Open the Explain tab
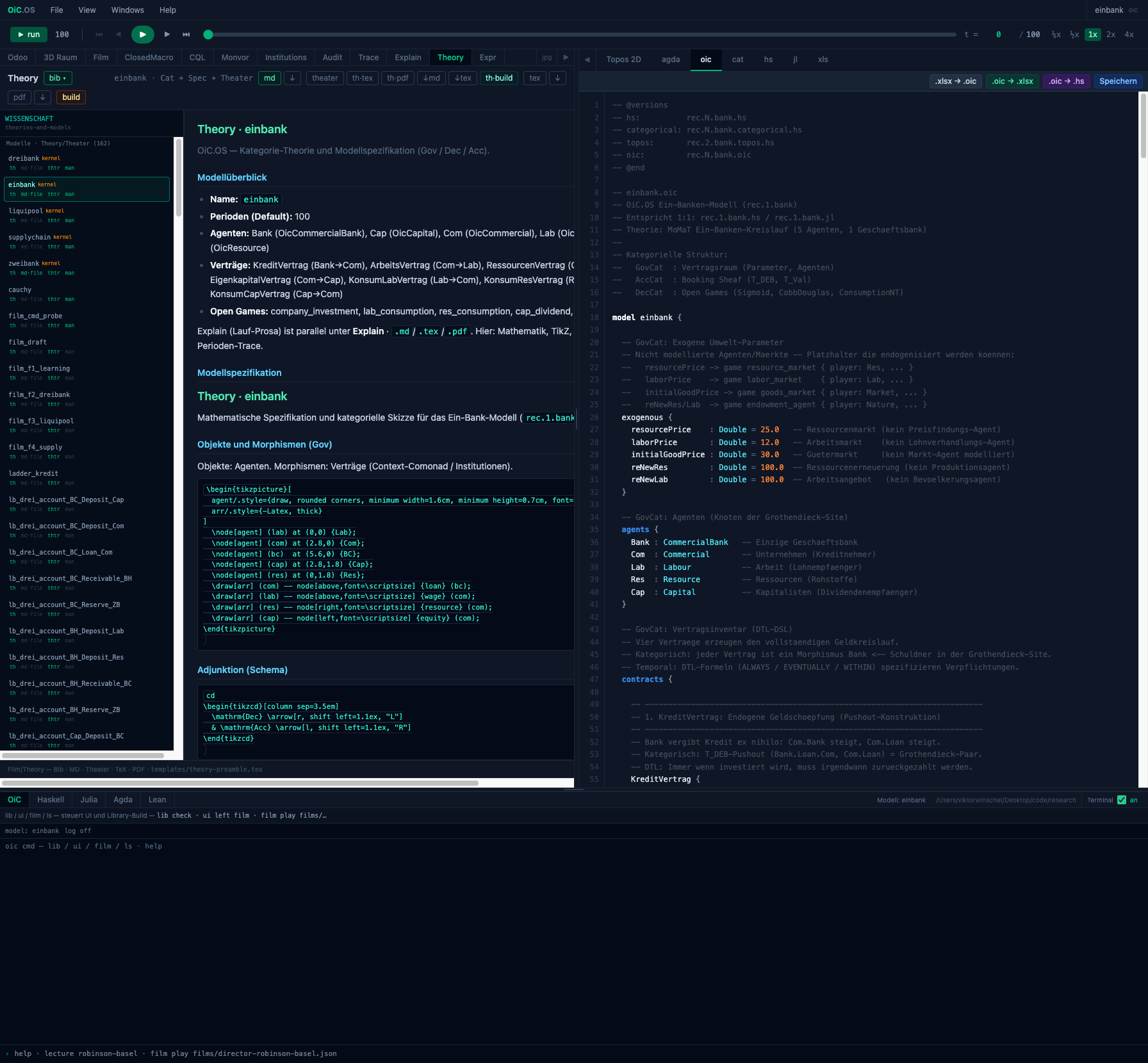The image size is (1148, 1063). tap(408, 58)
